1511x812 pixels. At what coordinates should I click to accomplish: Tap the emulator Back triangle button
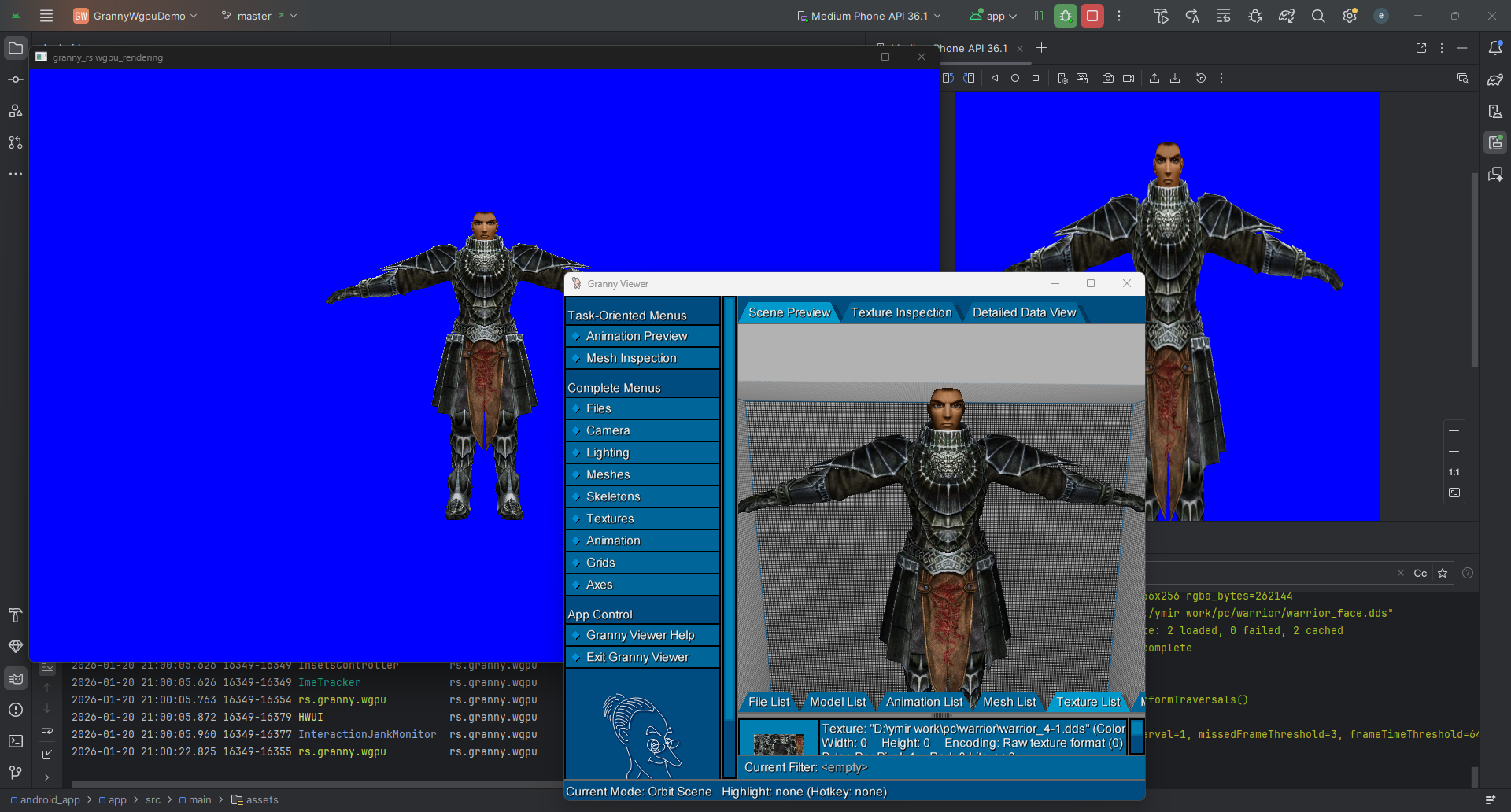[x=995, y=78]
